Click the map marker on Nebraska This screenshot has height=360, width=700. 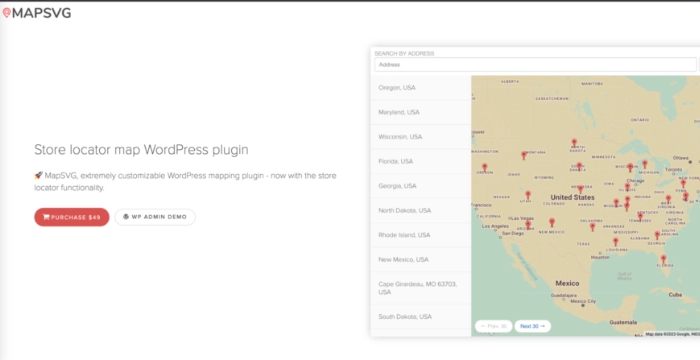580,189
